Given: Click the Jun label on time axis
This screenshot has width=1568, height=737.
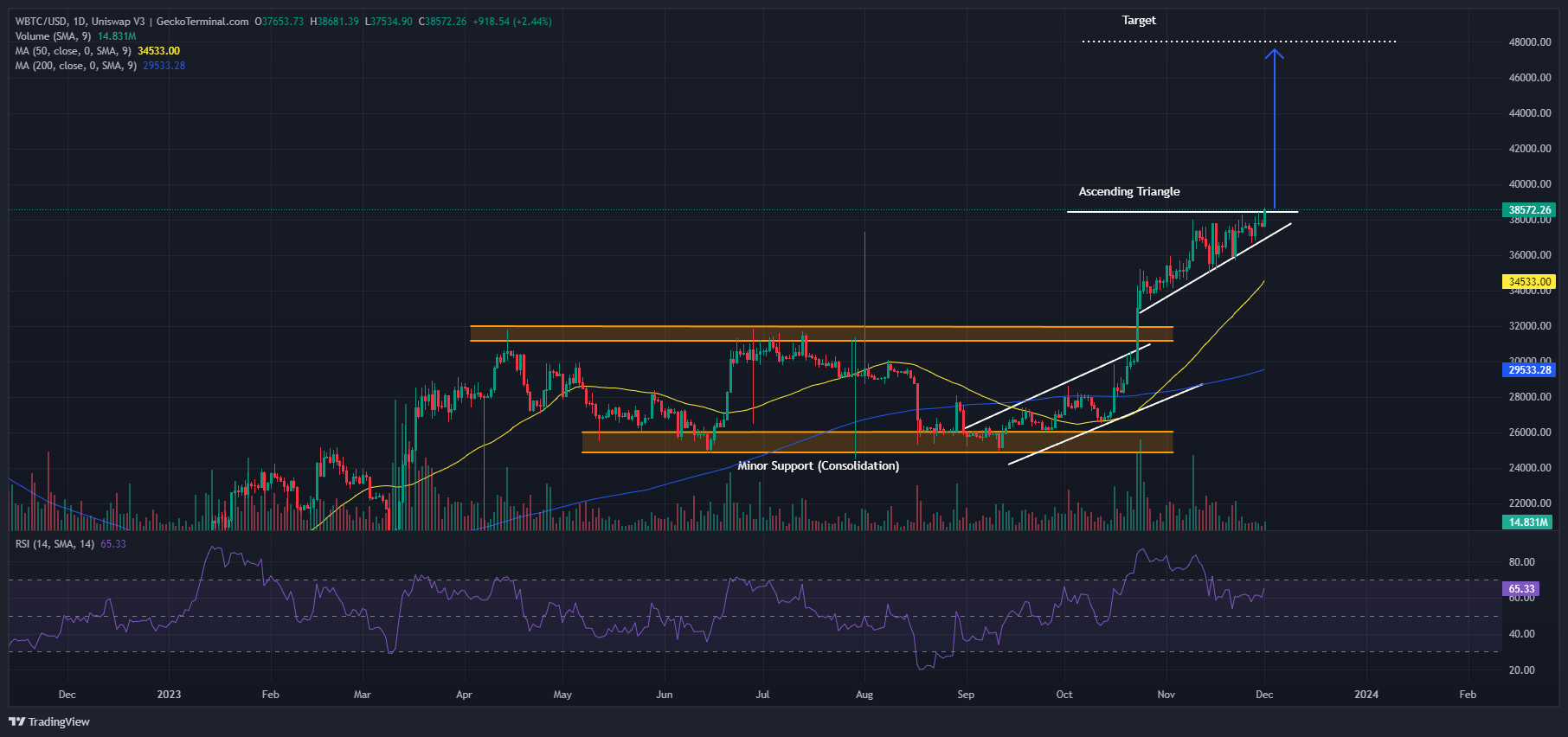Looking at the screenshot, I should 664,695.
